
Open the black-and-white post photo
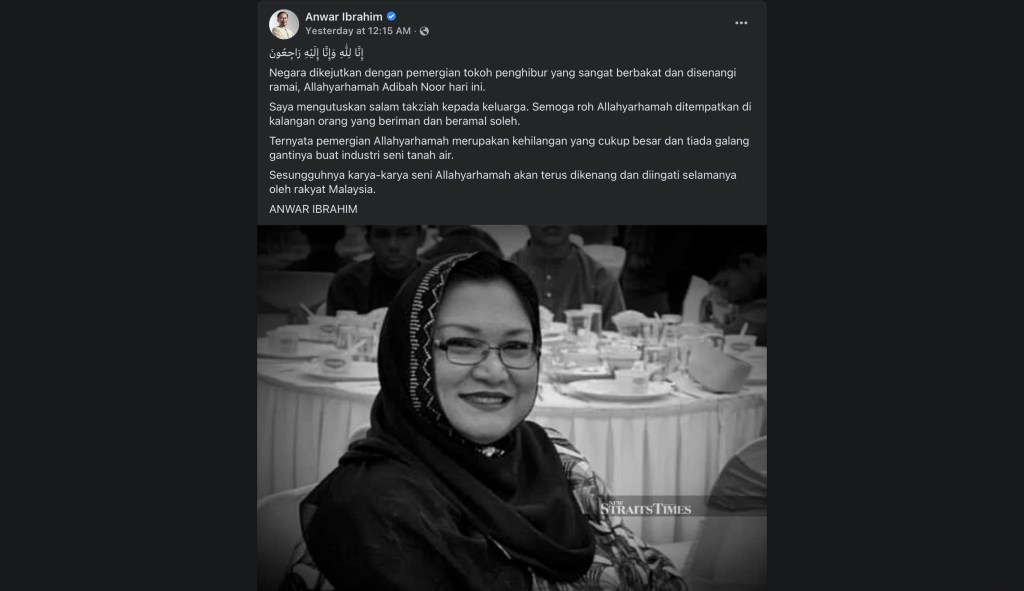(512, 408)
